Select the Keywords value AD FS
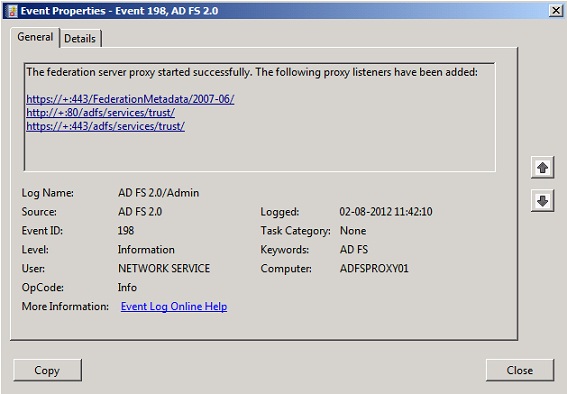The width and height of the screenshot is (567, 394). [354, 249]
